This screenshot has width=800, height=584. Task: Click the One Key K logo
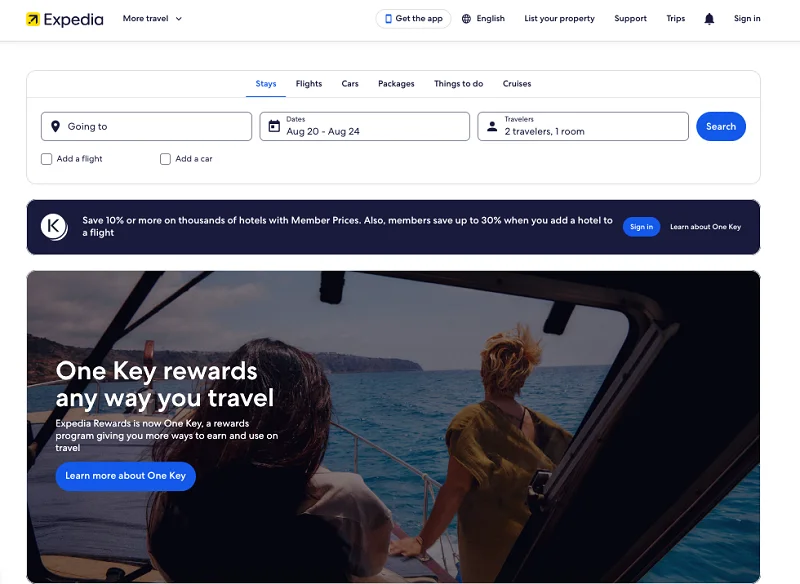coord(54,226)
